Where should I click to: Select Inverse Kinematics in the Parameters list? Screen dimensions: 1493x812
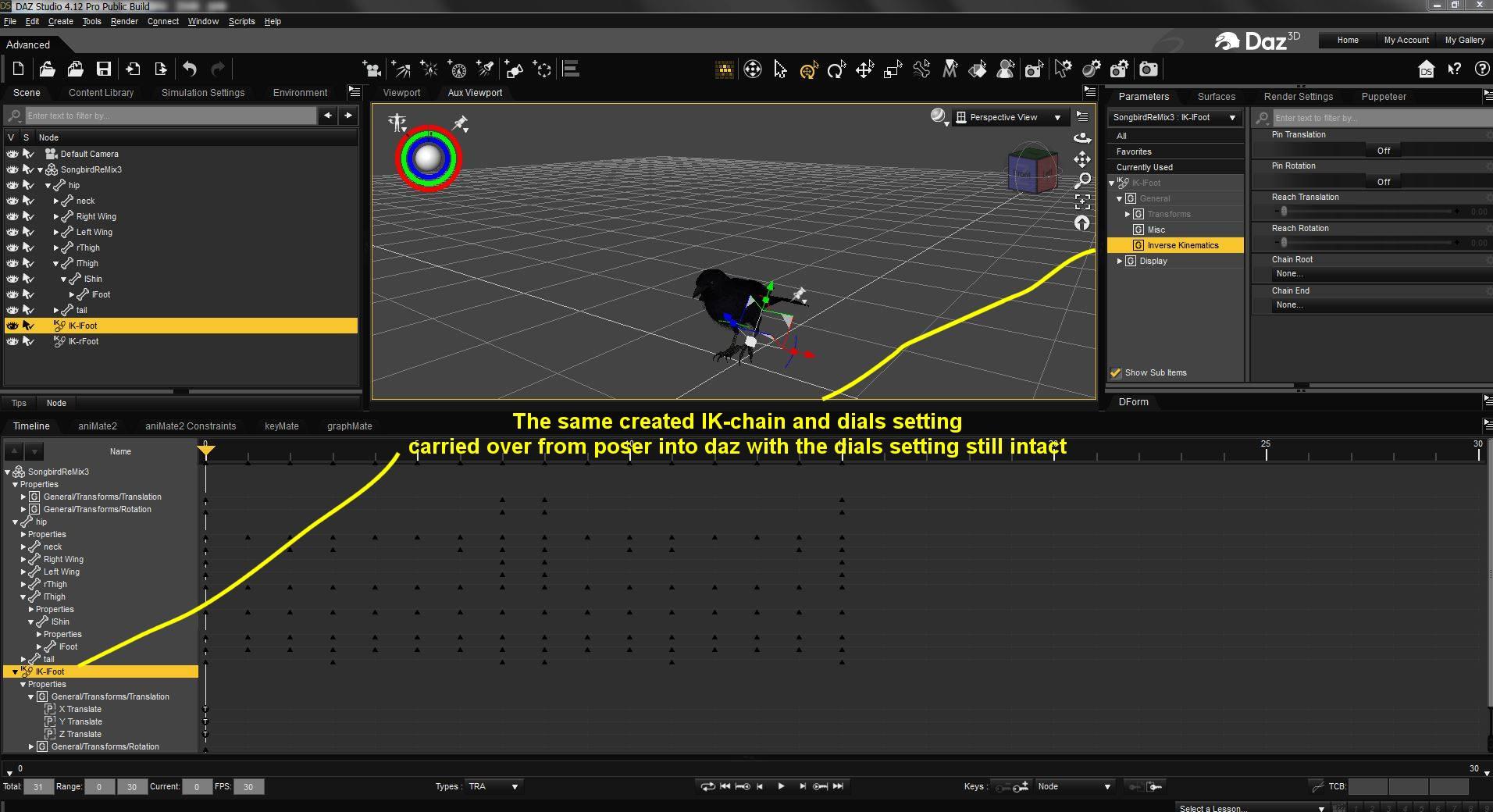tap(1176, 245)
